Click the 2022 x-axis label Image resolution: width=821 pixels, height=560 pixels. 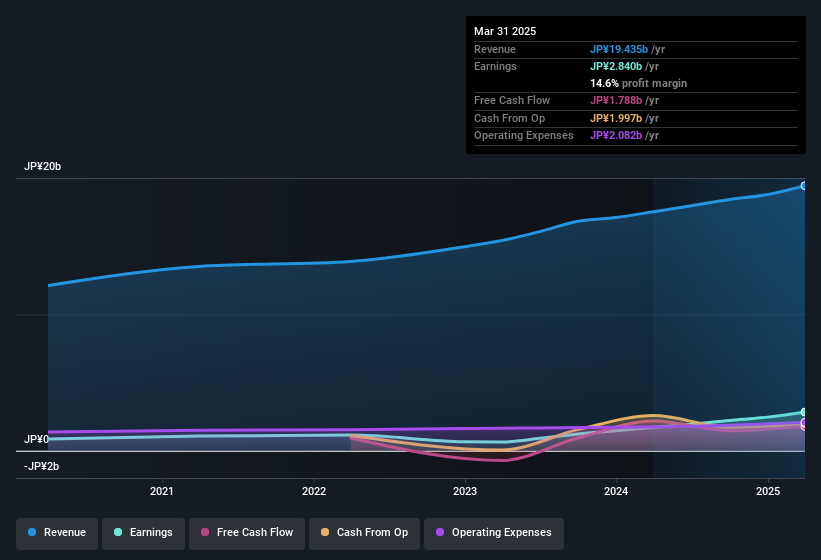coord(314,491)
